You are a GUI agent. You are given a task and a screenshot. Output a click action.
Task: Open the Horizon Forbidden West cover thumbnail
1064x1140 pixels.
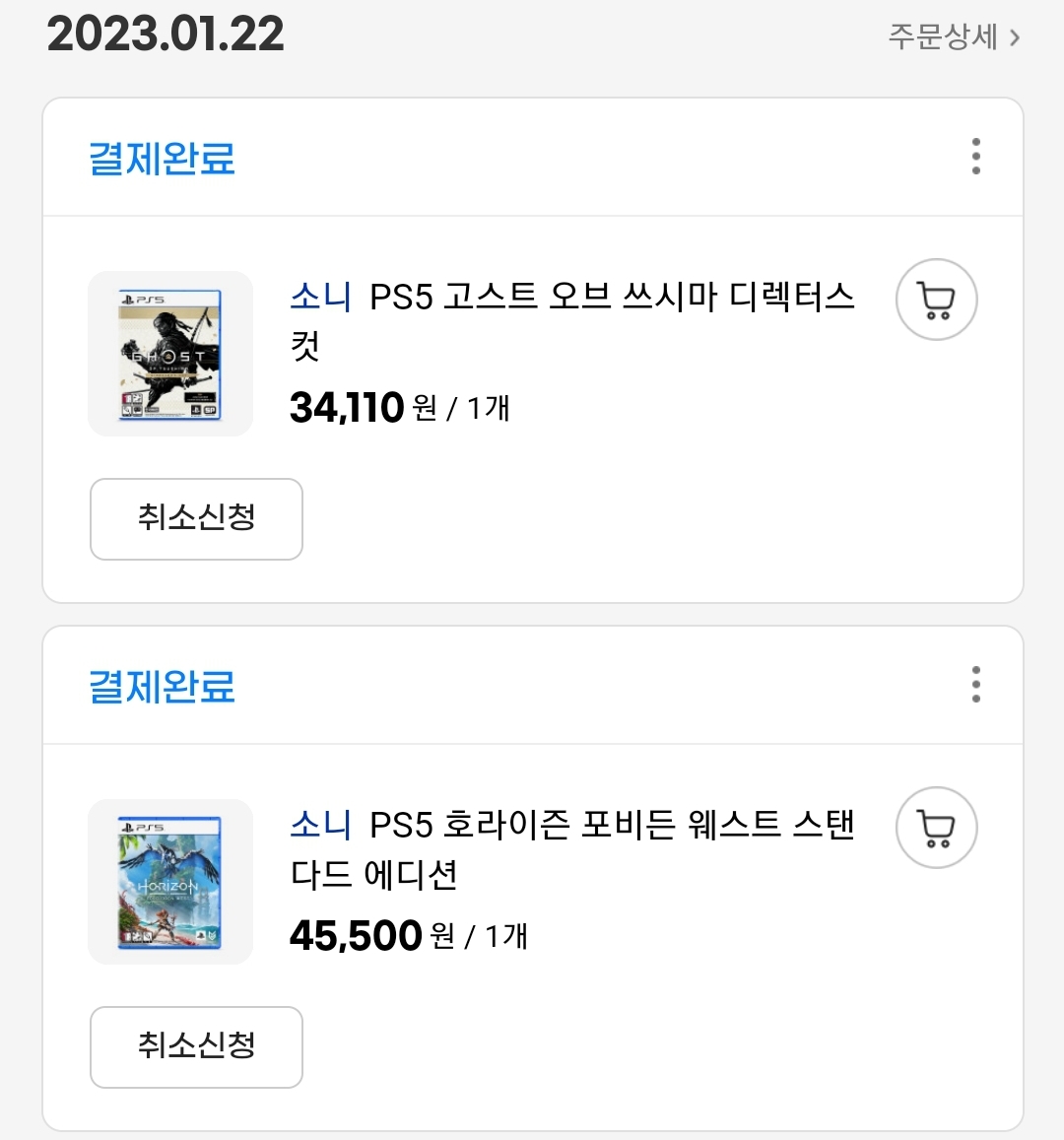pos(170,882)
